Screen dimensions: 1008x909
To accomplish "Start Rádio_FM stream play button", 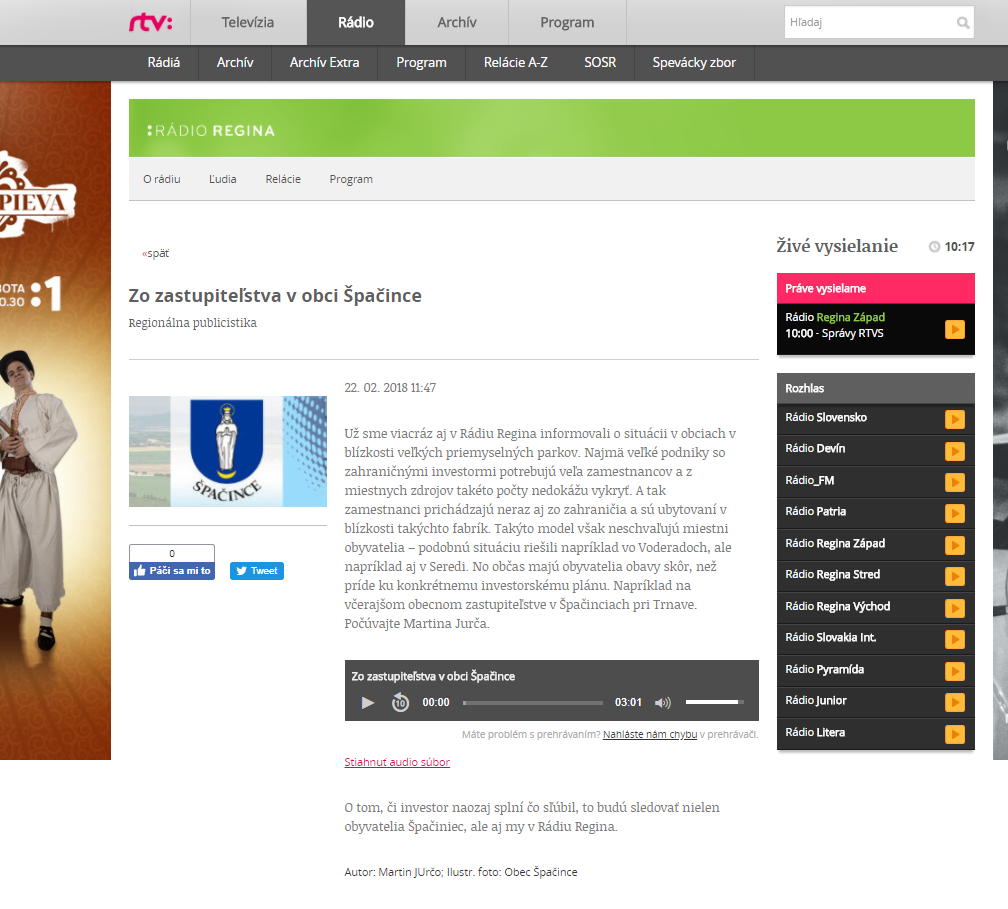I will click(x=954, y=483).
